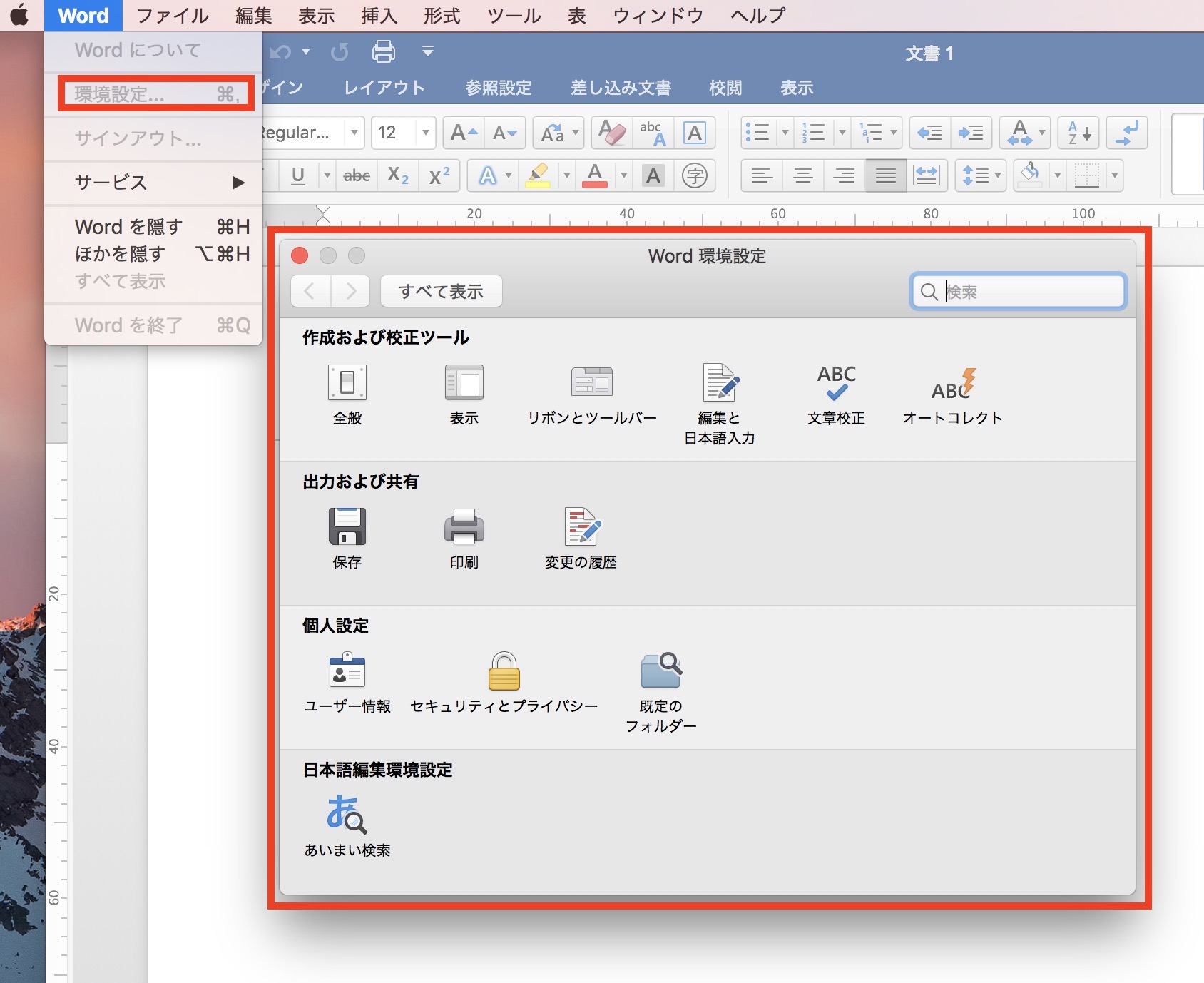Open 変更の履歴 (Track Changes) preferences
This screenshot has width=1204, height=983.
[x=581, y=539]
